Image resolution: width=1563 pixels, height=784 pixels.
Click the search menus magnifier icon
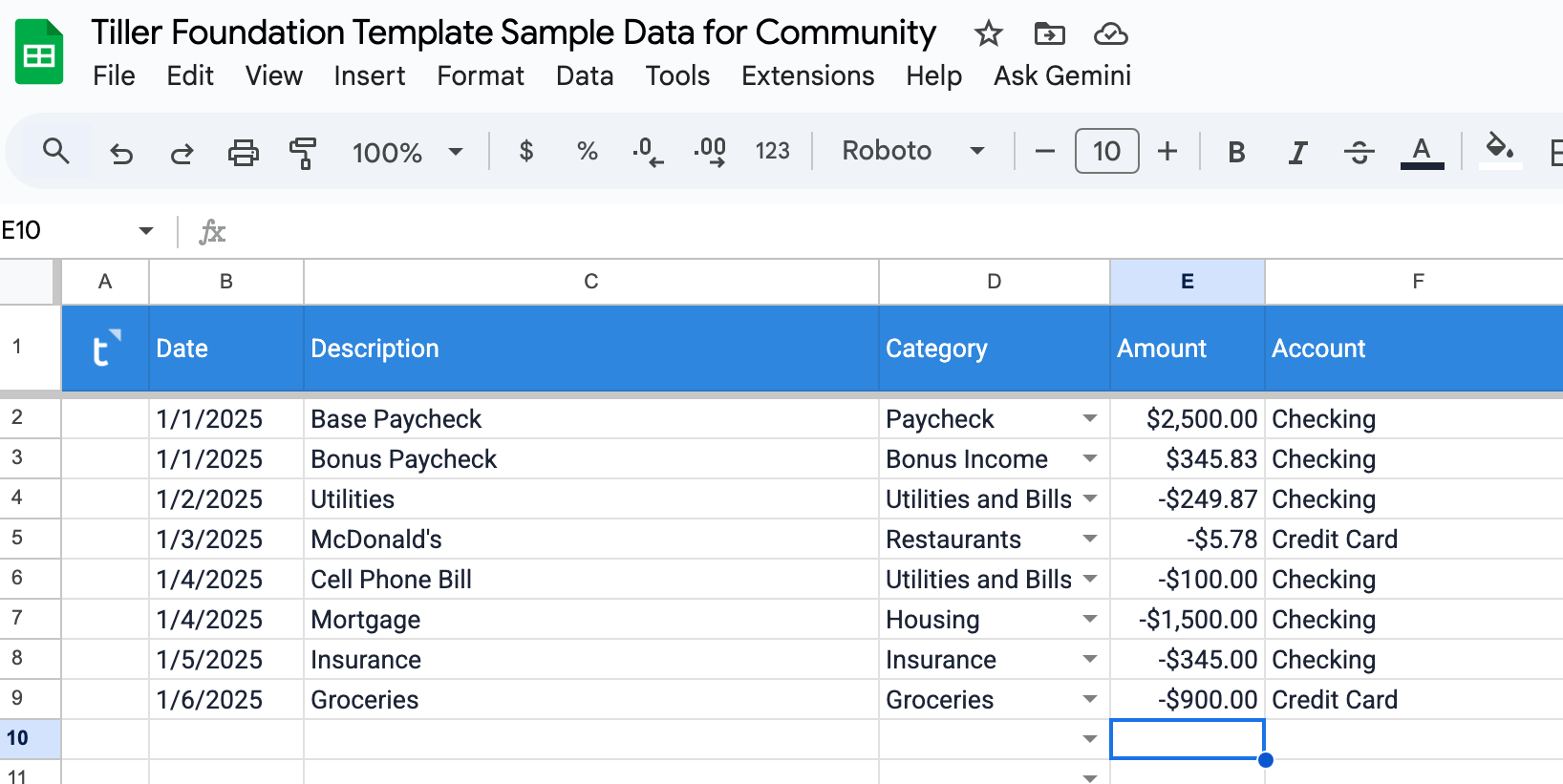tap(56, 151)
